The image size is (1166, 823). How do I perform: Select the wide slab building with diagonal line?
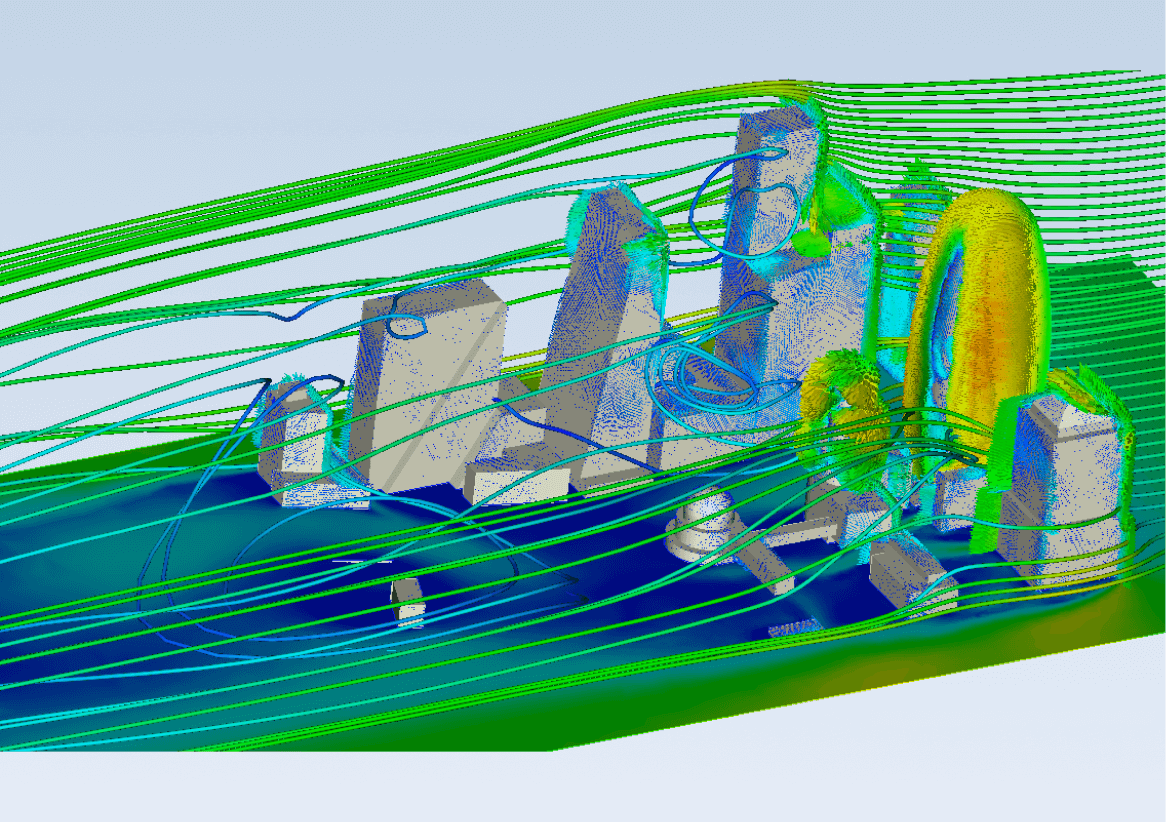[428, 387]
